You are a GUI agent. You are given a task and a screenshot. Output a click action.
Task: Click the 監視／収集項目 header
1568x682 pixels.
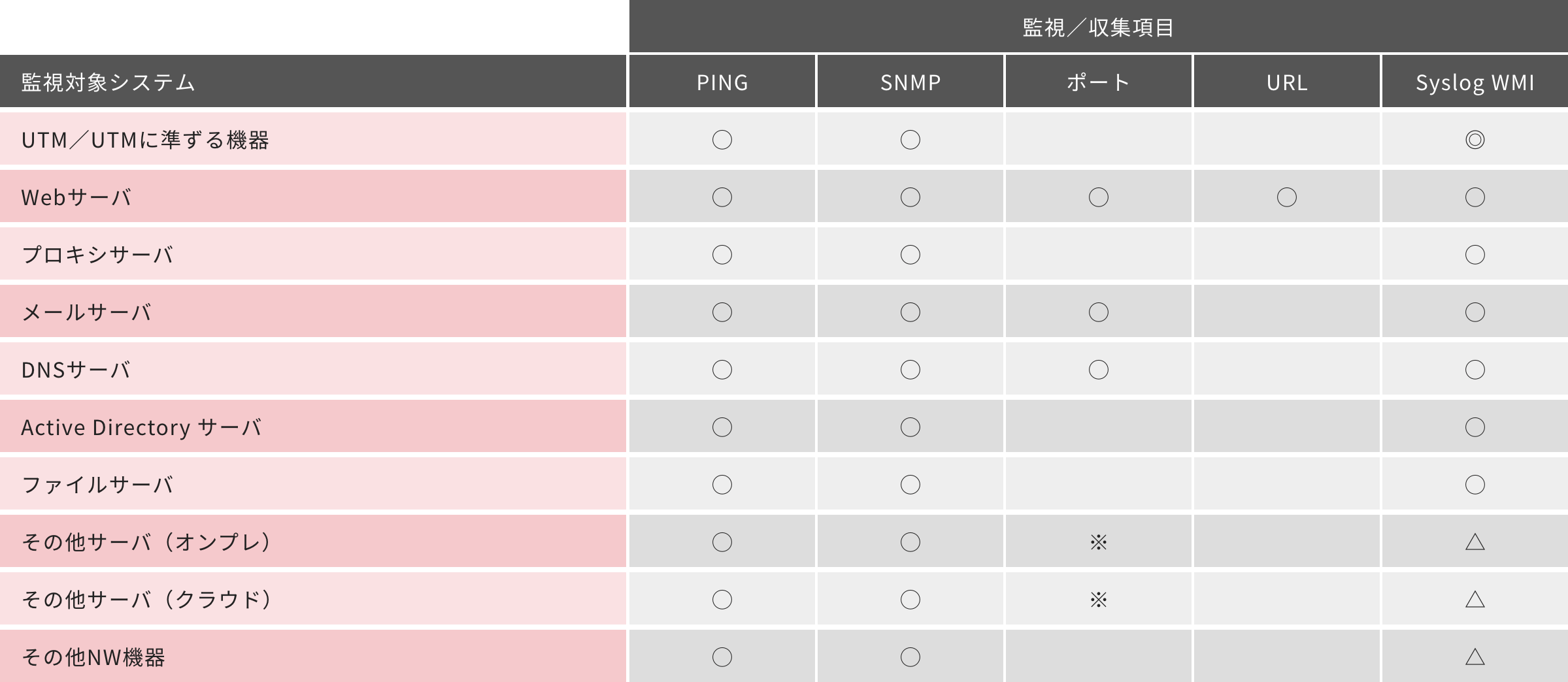pos(1099,26)
